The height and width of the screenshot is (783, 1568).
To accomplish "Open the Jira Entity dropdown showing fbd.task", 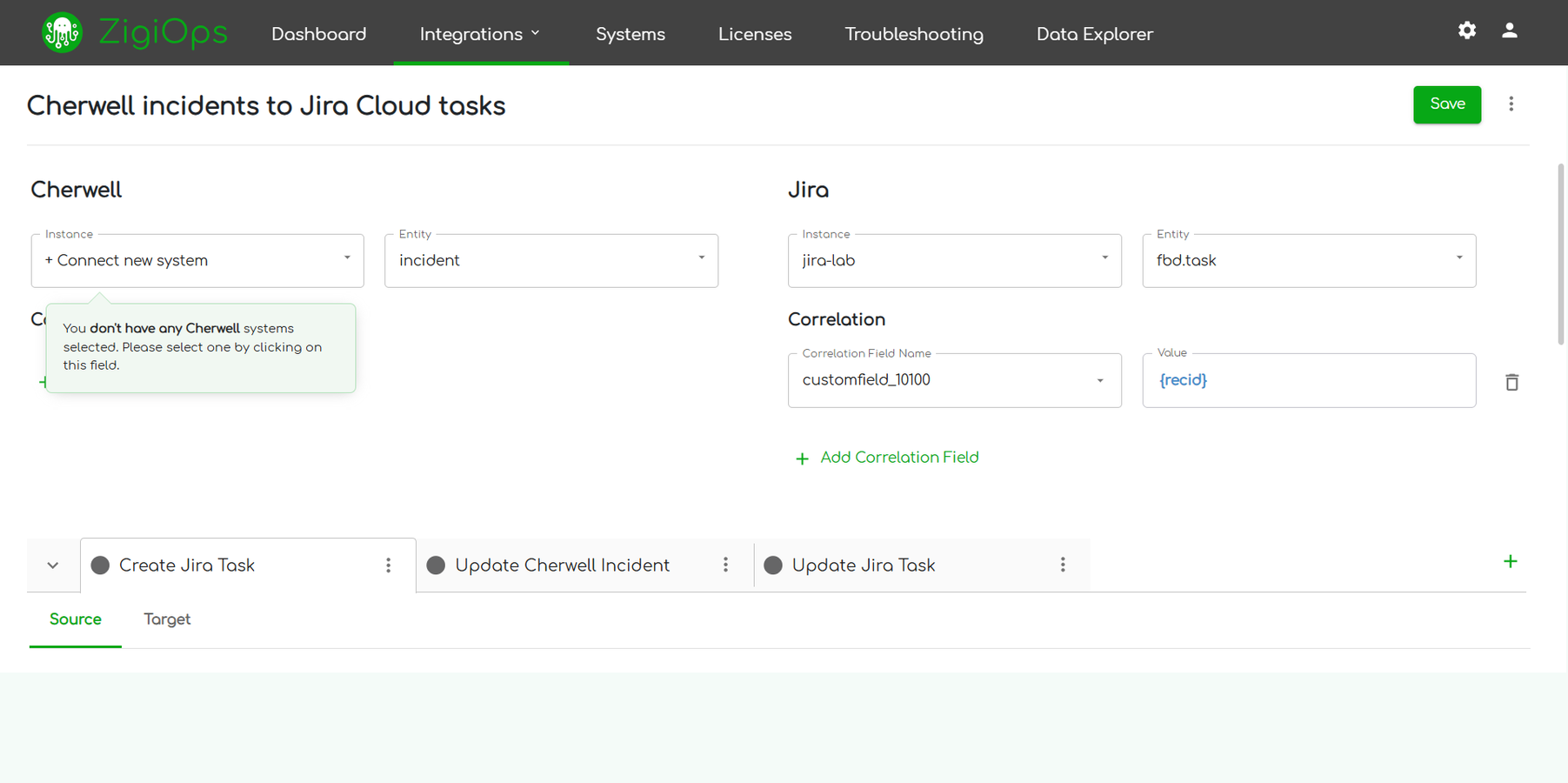I will (x=1309, y=260).
